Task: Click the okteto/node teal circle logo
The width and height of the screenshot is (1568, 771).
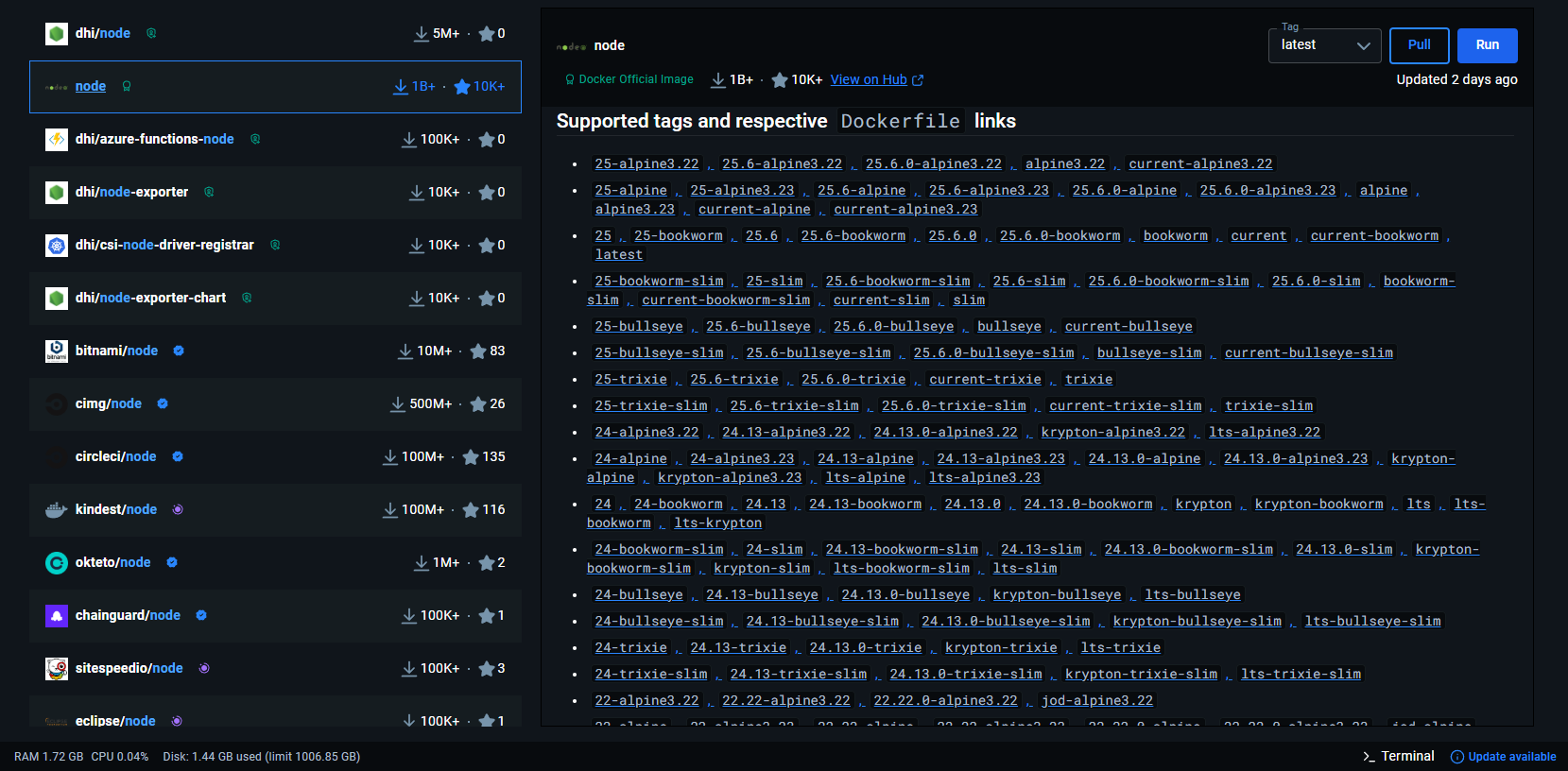Action: (x=57, y=563)
